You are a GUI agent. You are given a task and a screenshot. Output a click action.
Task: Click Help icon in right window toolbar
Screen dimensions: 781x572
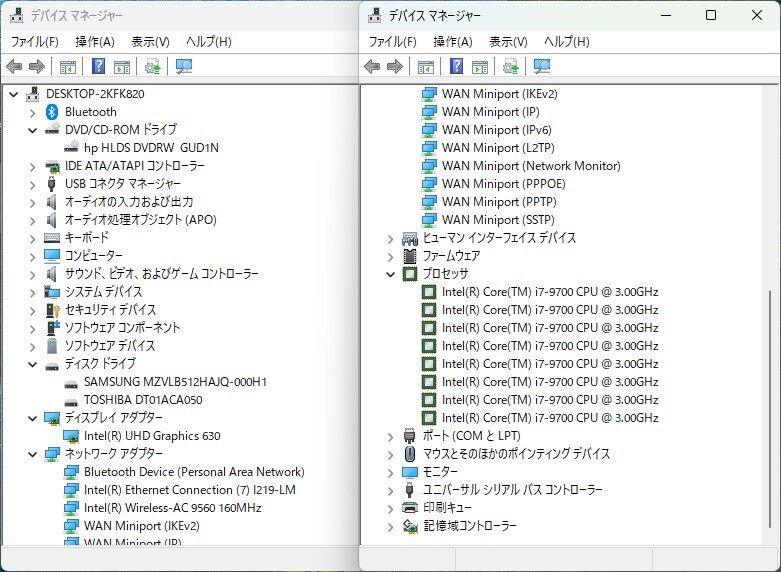coord(456,66)
